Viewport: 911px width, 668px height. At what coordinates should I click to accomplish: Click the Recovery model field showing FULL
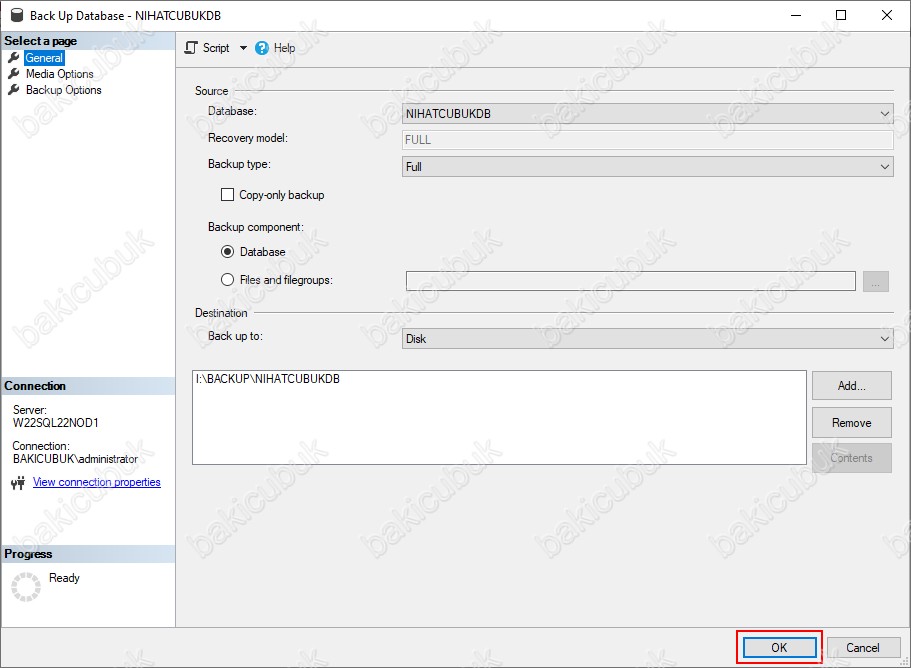pyautogui.click(x=647, y=140)
